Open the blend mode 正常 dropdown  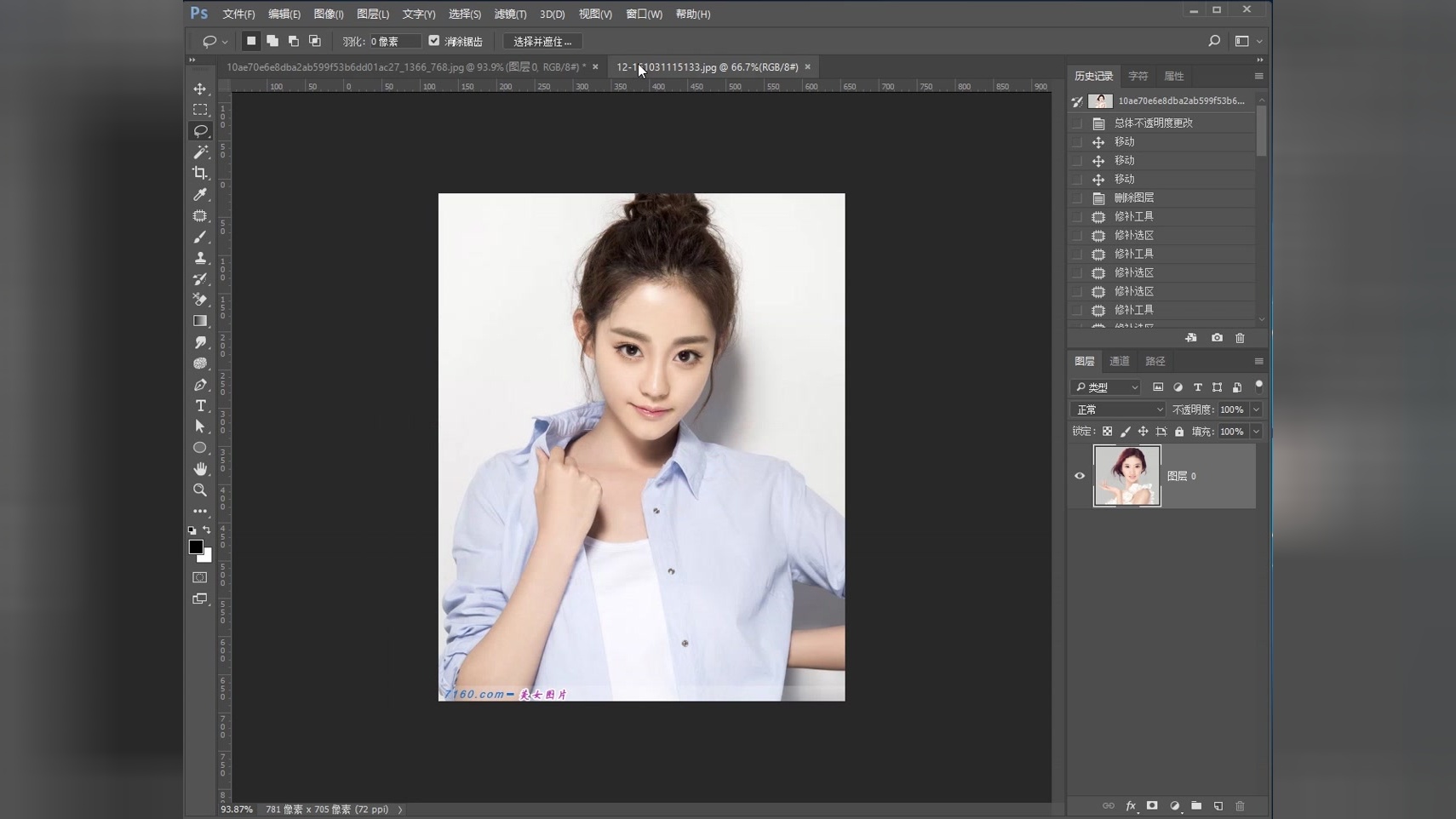(1118, 409)
